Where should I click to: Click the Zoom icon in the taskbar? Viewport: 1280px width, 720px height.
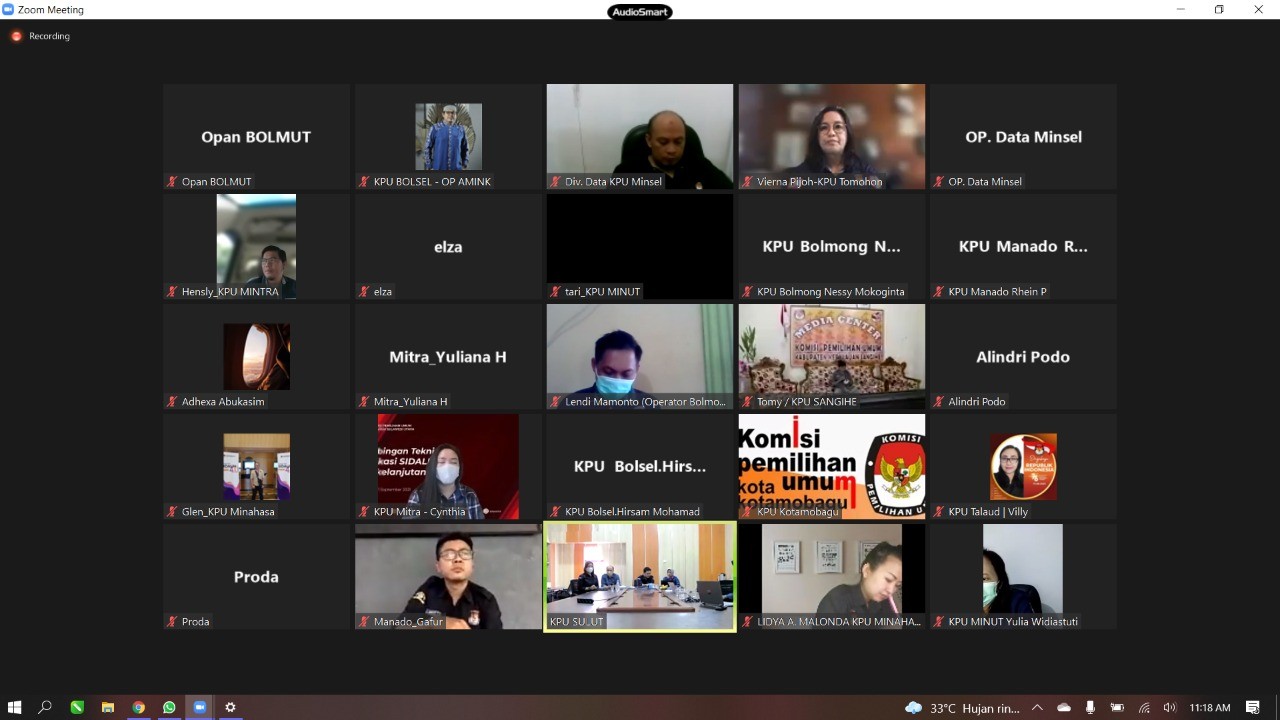coord(199,707)
